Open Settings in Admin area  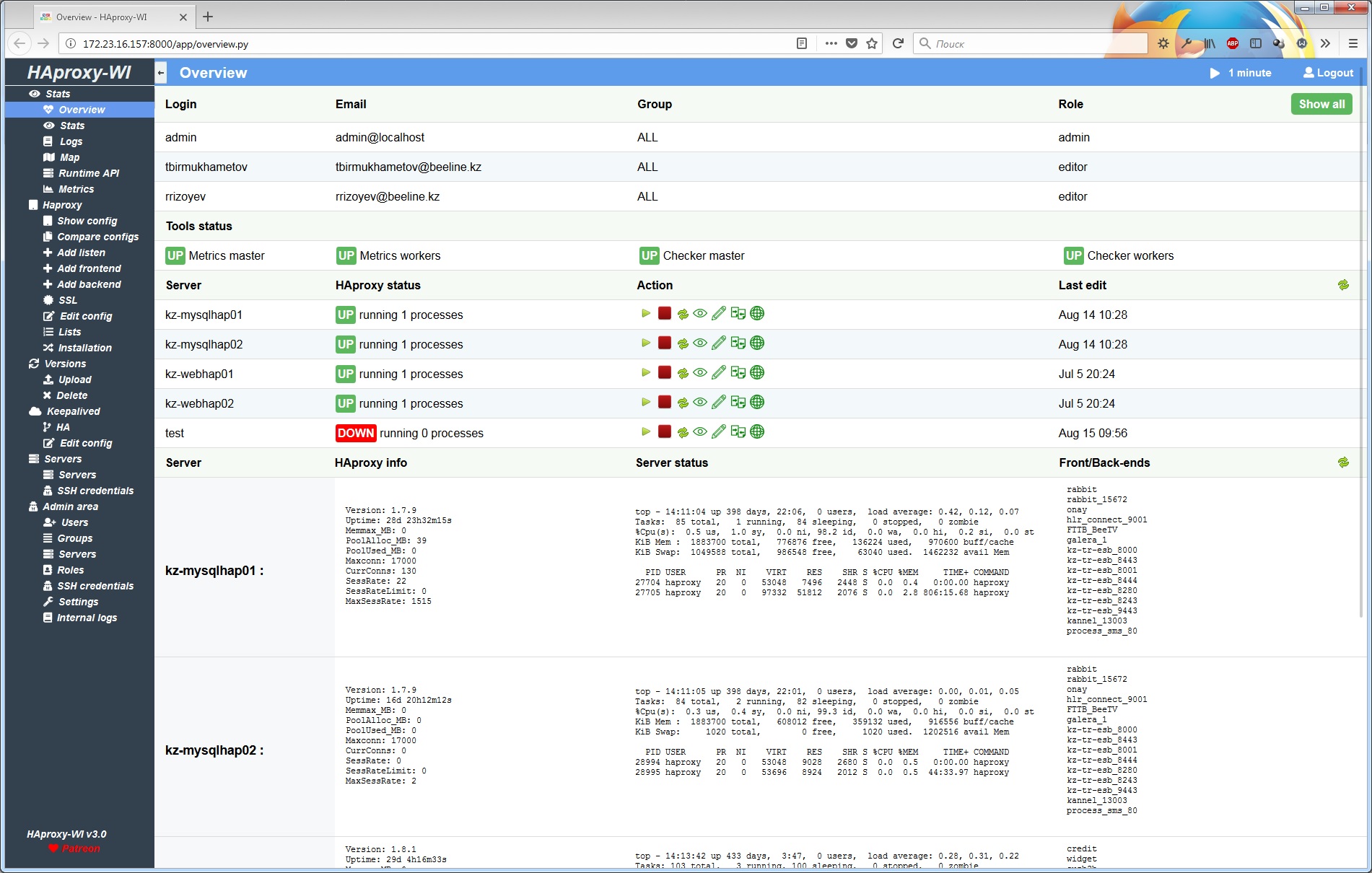point(70,602)
